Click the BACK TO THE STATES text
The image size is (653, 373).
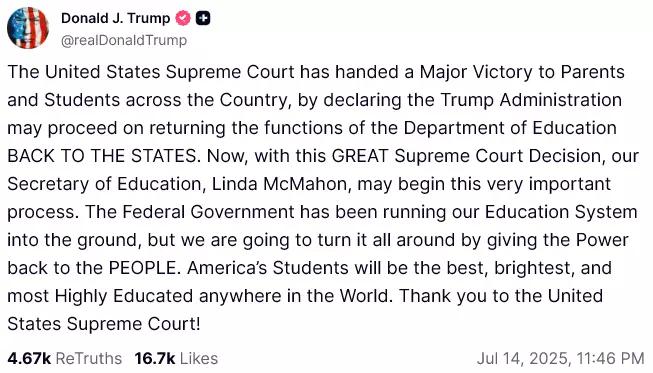point(102,156)
